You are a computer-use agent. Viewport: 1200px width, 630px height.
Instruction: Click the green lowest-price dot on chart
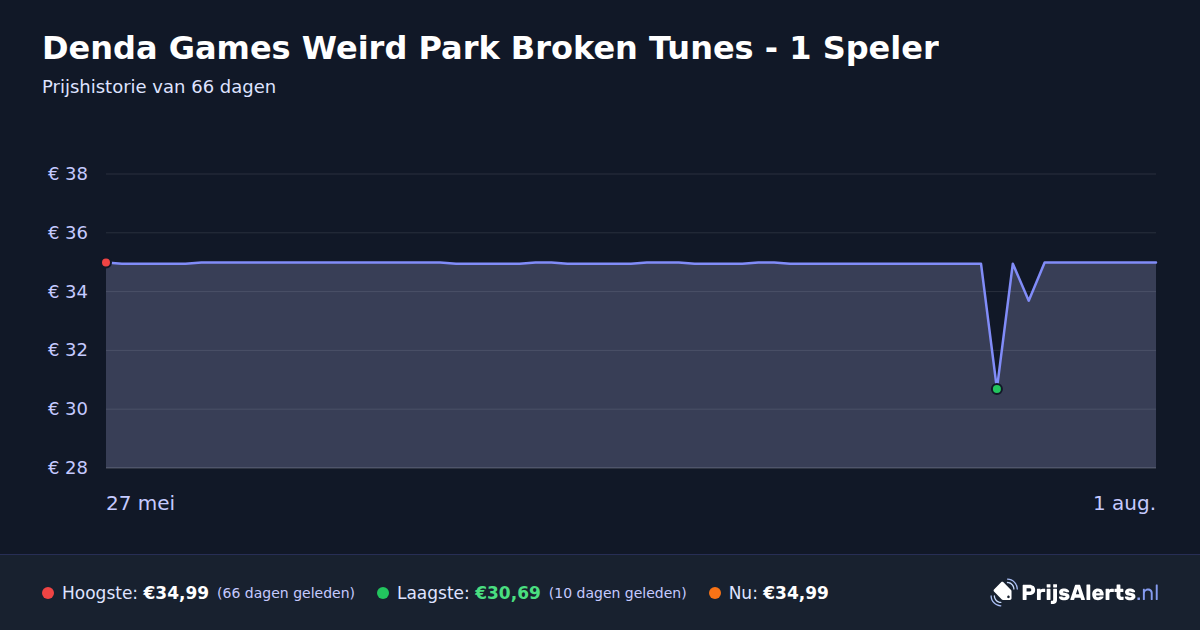(997, 389)
